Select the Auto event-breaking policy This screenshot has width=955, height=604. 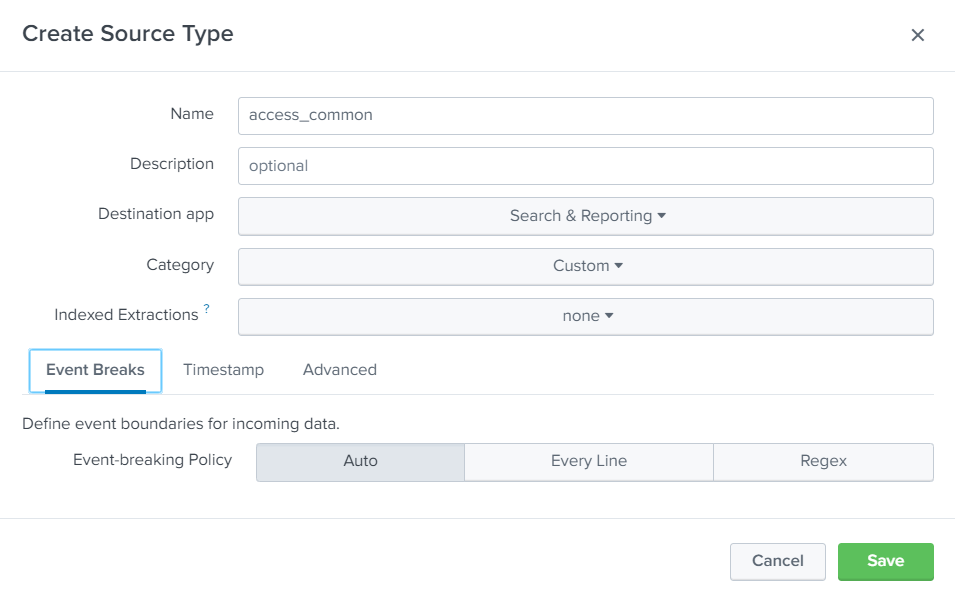tap(360, 462)
